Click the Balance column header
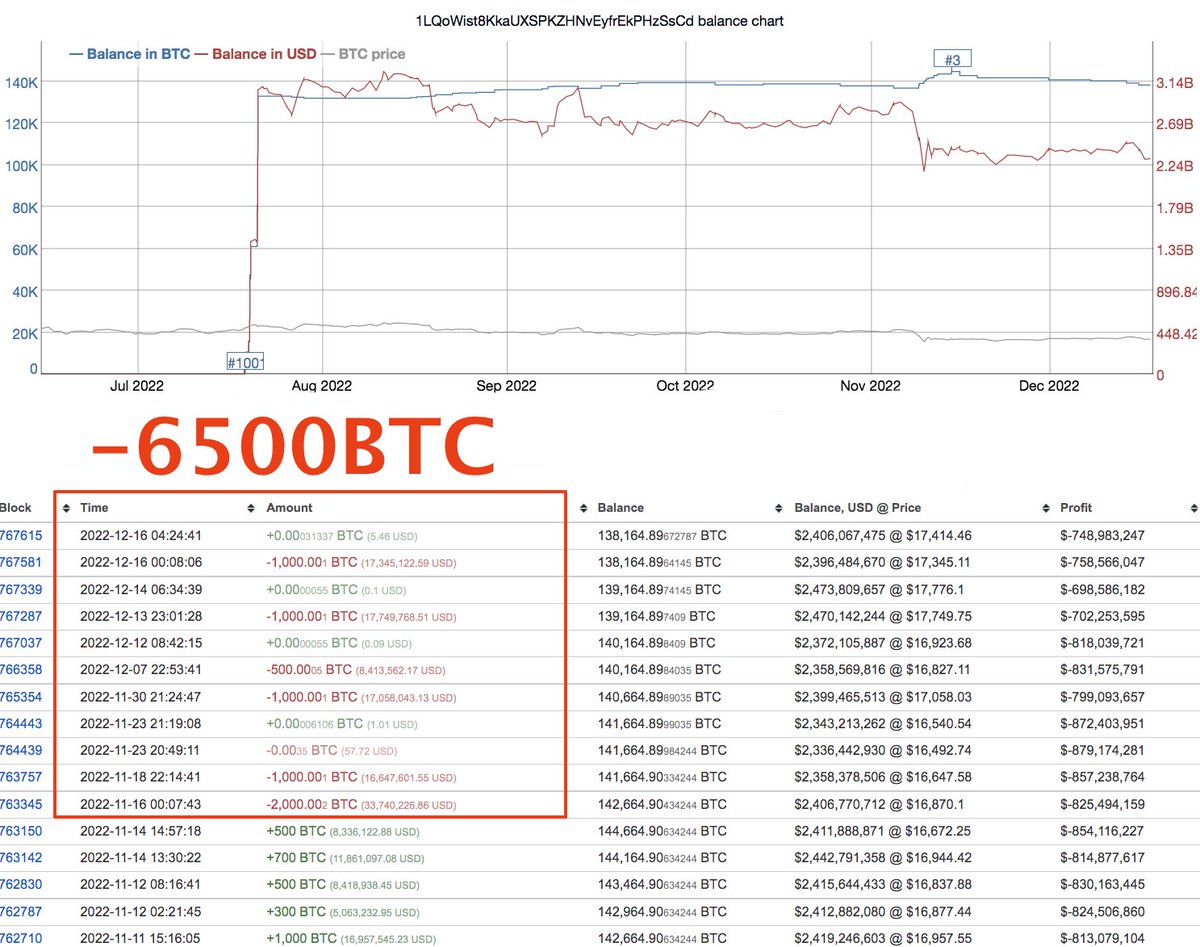The image size is (1200, 947). [x=621, y=508]
